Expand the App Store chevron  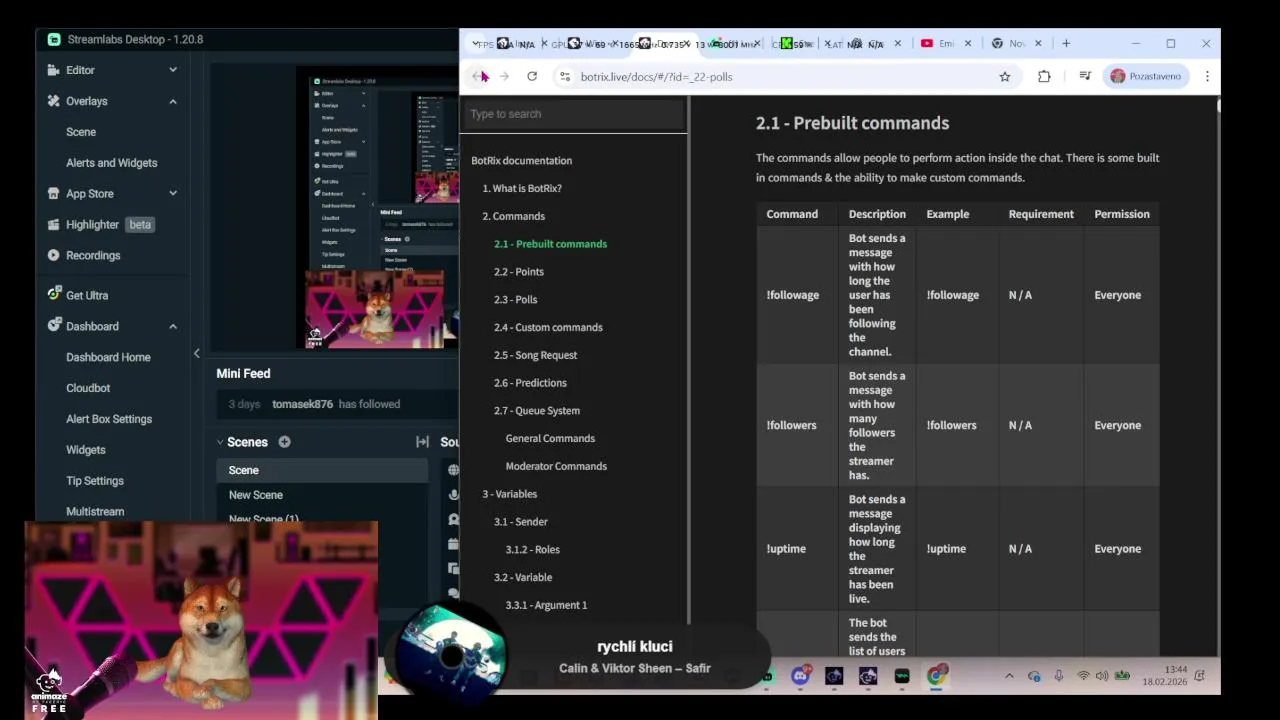point(173,194)
